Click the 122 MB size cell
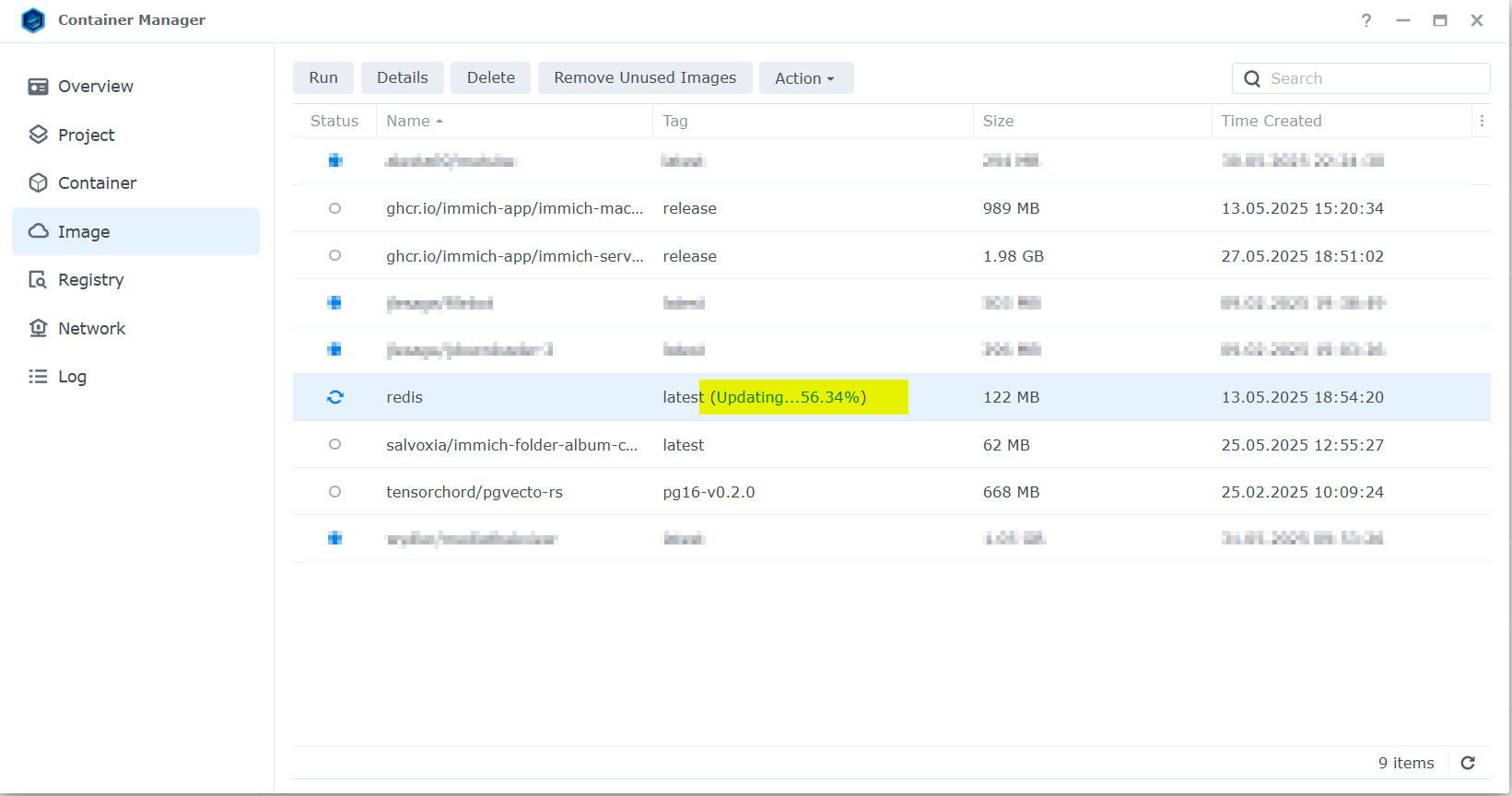 [x=1012, y=397]
